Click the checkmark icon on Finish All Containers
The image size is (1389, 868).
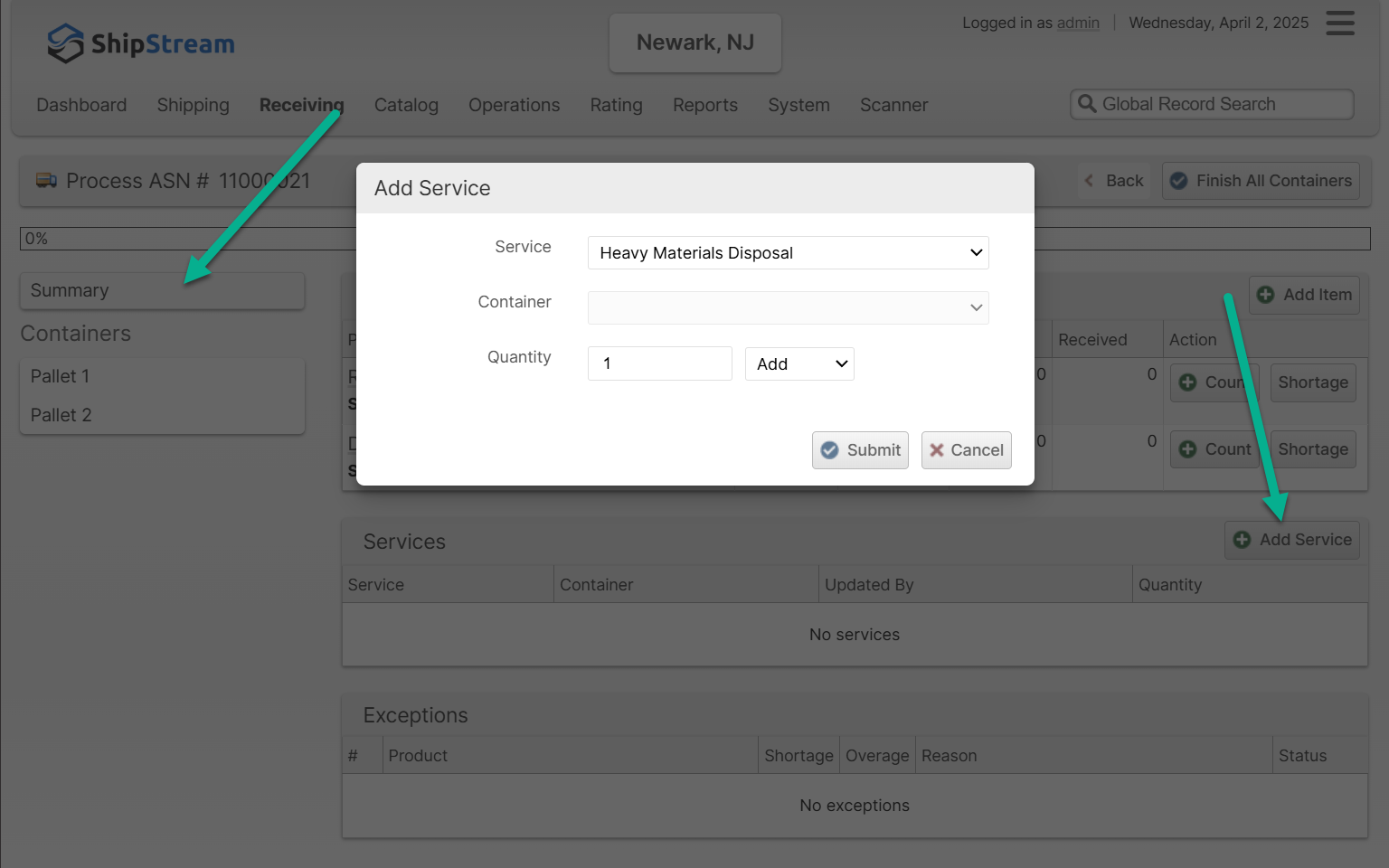[1178, 181]
